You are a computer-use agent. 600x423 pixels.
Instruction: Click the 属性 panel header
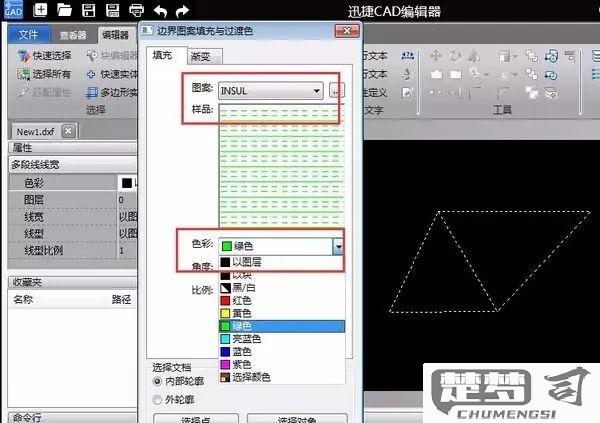[x=73, y=147]
